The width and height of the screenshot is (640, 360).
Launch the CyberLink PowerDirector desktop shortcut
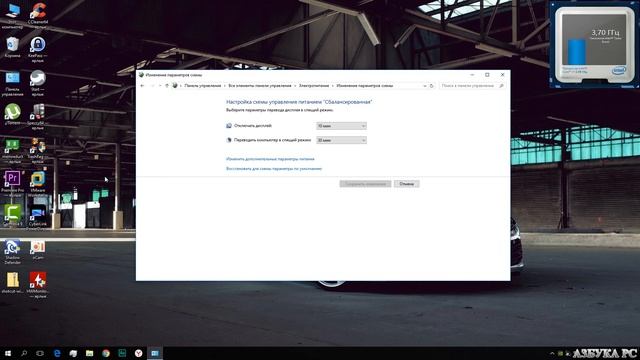38,217
